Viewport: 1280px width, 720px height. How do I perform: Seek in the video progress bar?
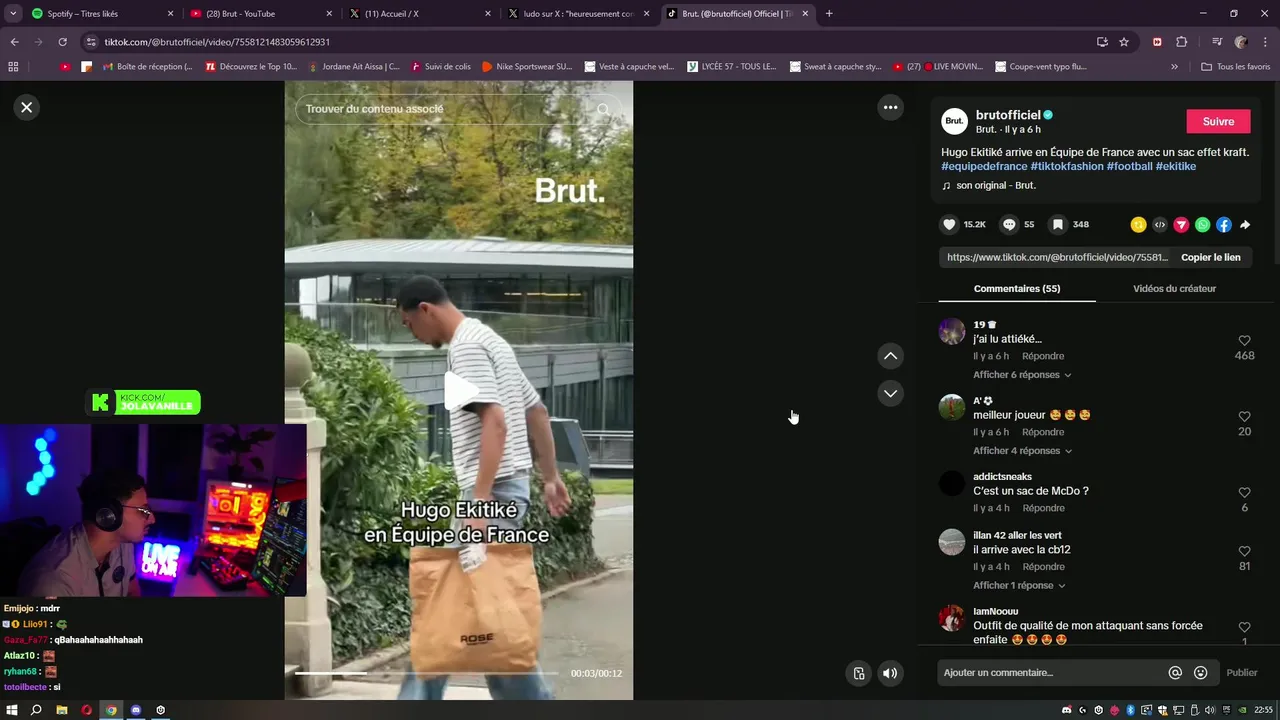click(426, 673)
